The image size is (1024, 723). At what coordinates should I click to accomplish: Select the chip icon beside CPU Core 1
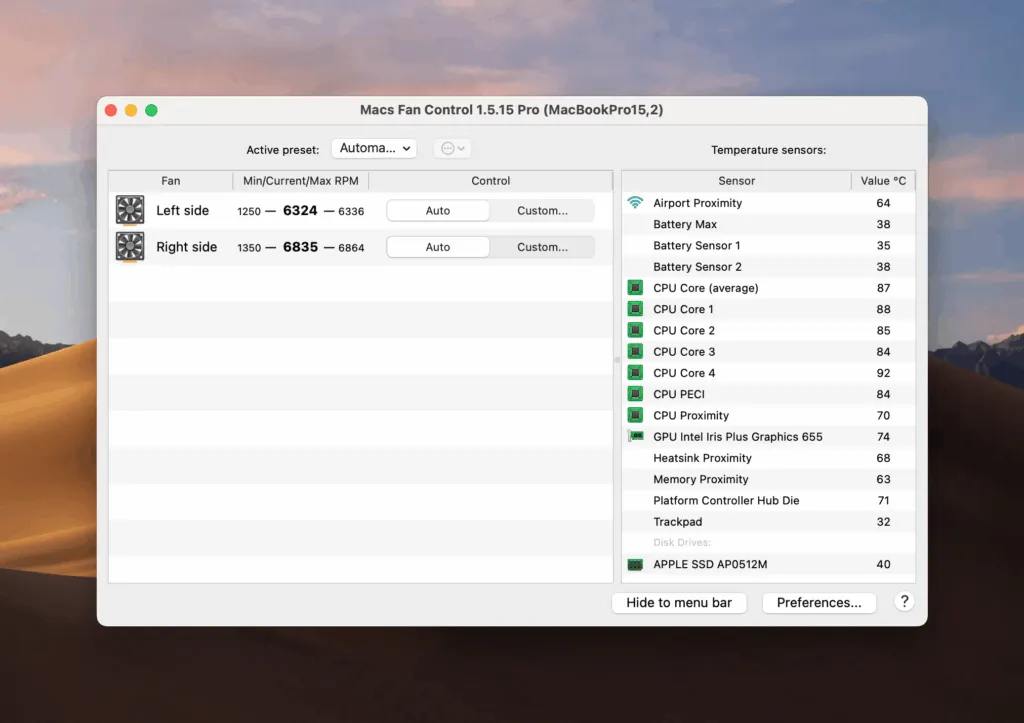pos(634,309)
